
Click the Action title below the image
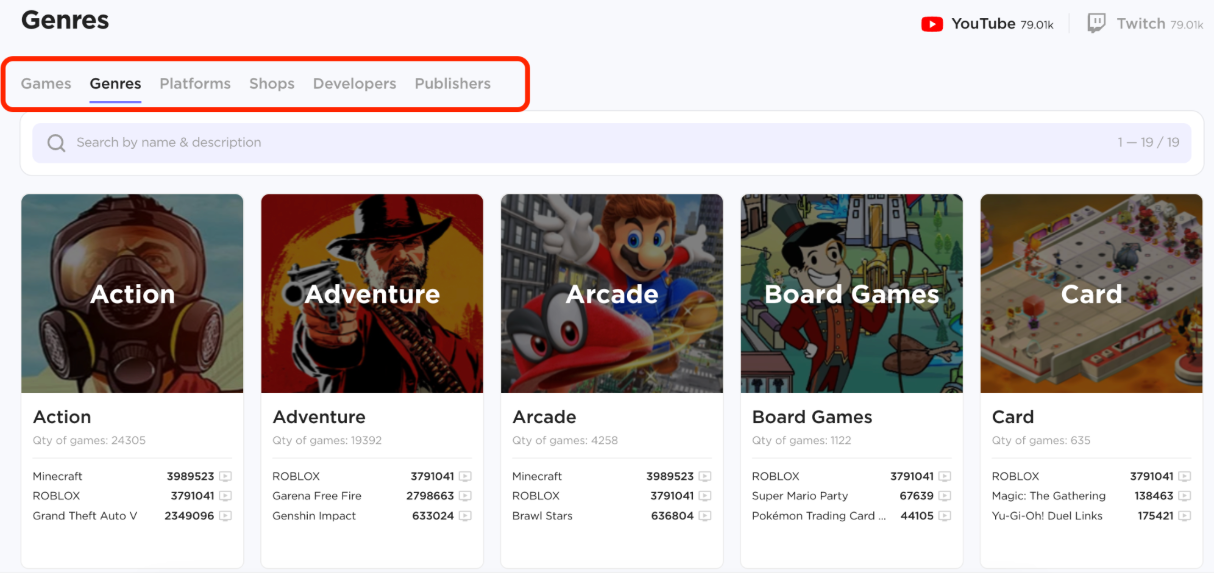click(x=62, y=417)
